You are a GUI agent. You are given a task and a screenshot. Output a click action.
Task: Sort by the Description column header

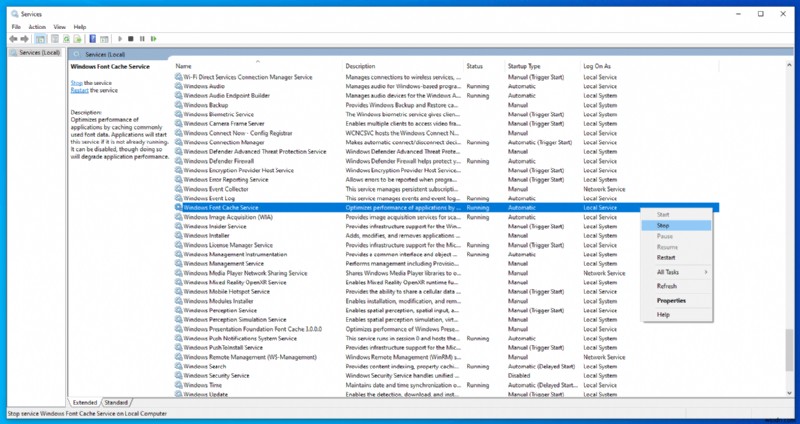(403, 66)
